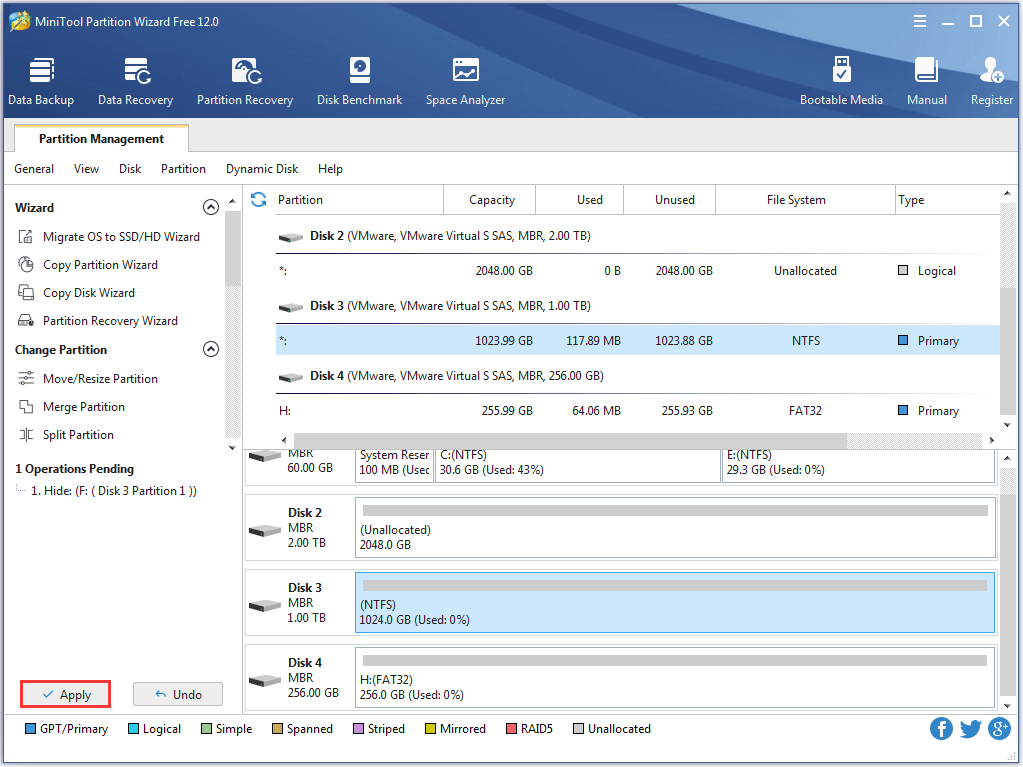Open the Manual
This screenshot has width=1023, height=767.
926,81
